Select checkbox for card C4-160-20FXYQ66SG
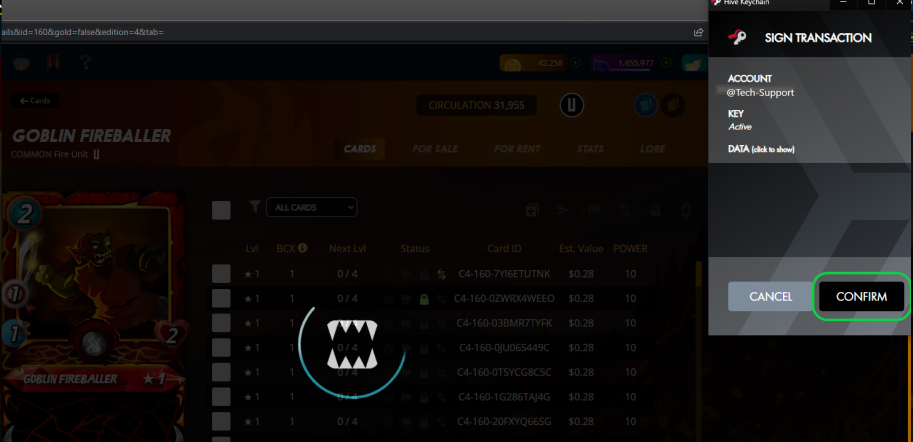This screenshot has height=442, width=913. pyautogui.click(x=221, y=422)
